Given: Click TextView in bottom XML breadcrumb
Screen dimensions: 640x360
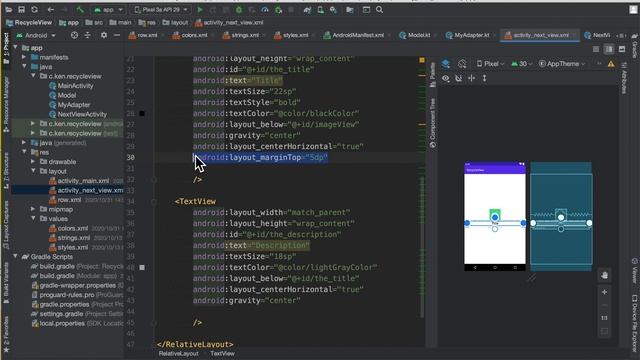Looking at the screenshot, I should 222,353.
